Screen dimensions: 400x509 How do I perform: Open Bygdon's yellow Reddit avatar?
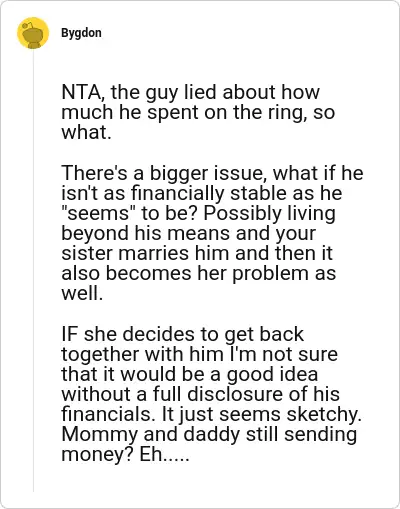click(x=33, y=33)
